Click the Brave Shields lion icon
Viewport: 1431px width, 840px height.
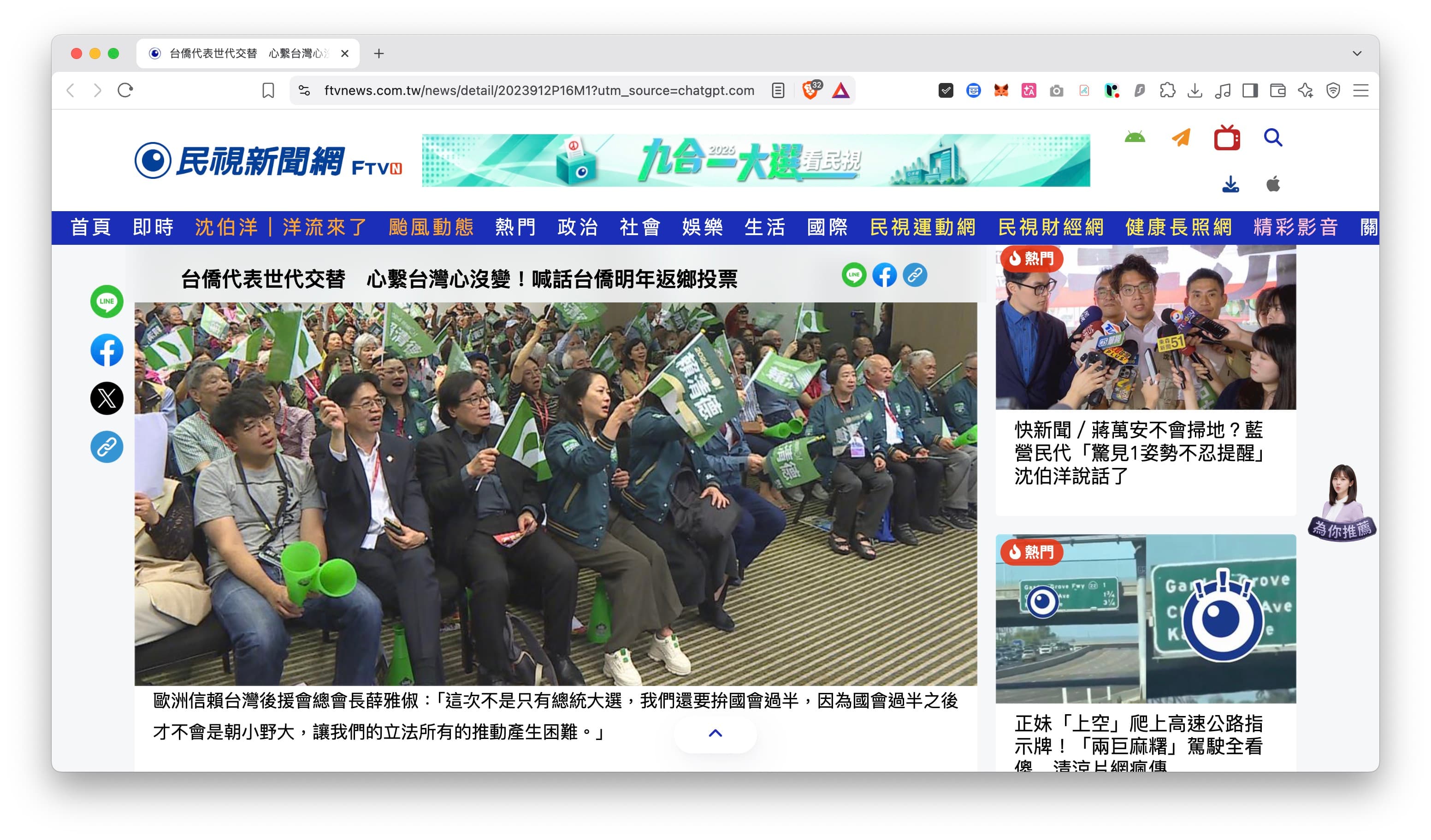811,90
